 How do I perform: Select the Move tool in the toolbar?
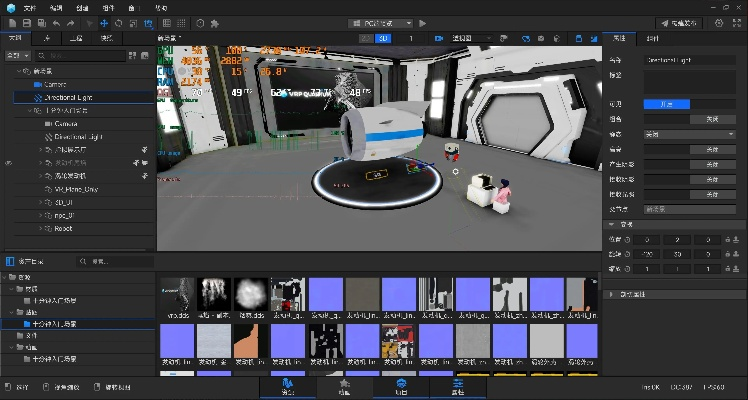[x=105, y=22]
